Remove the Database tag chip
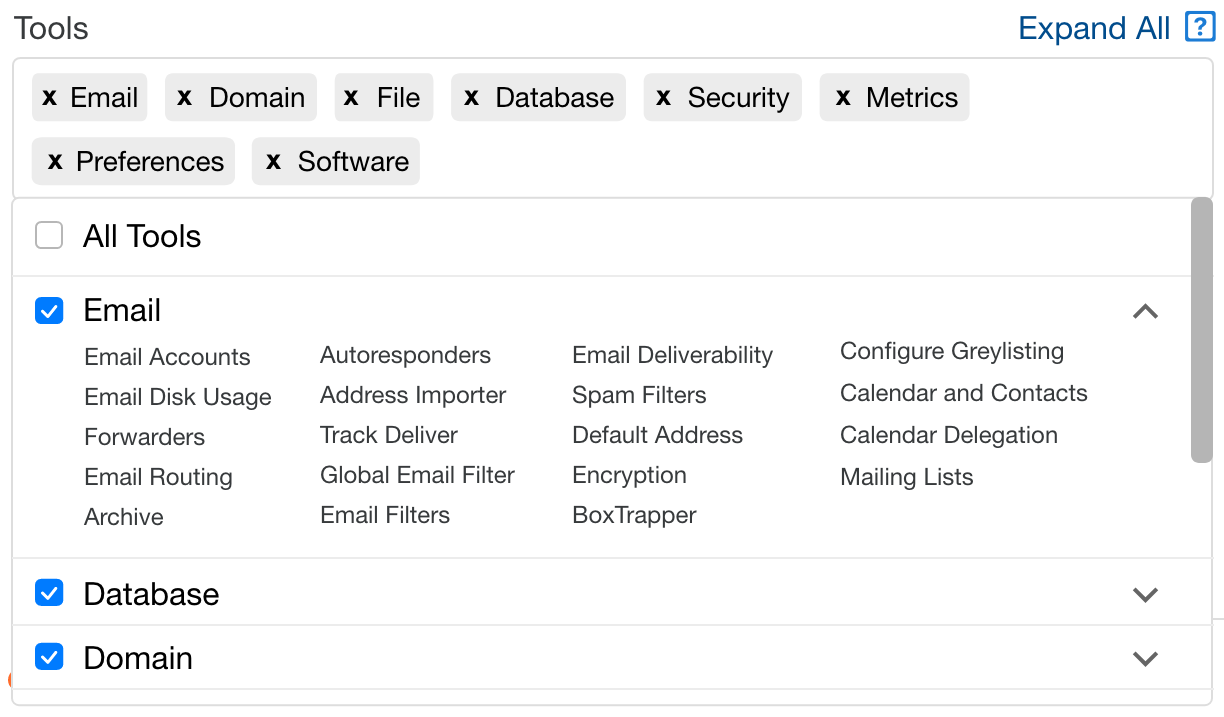Viewport: 1224px width, 717px height. [472, 98]
